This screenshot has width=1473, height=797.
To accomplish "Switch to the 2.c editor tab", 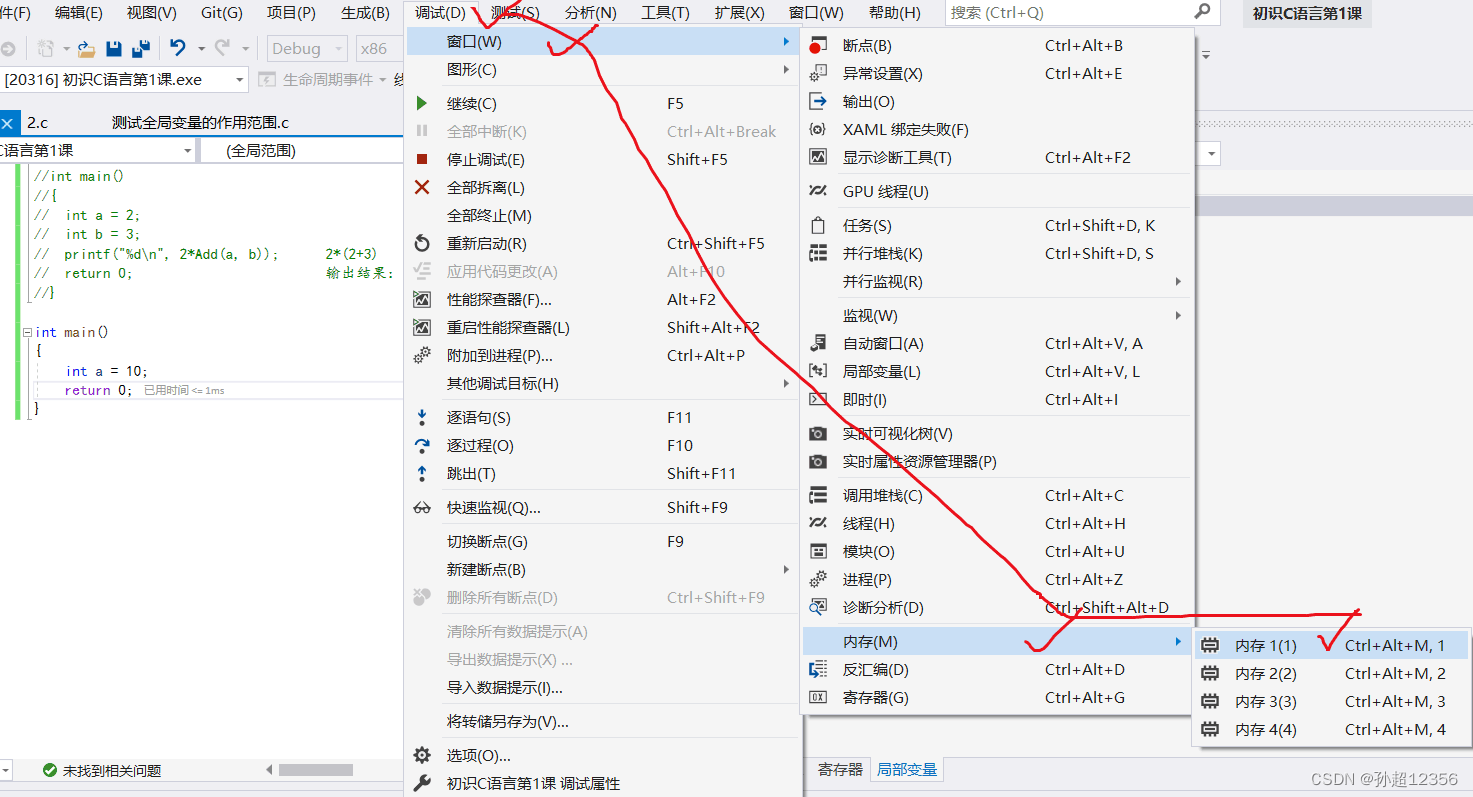I will coord(37,122).
